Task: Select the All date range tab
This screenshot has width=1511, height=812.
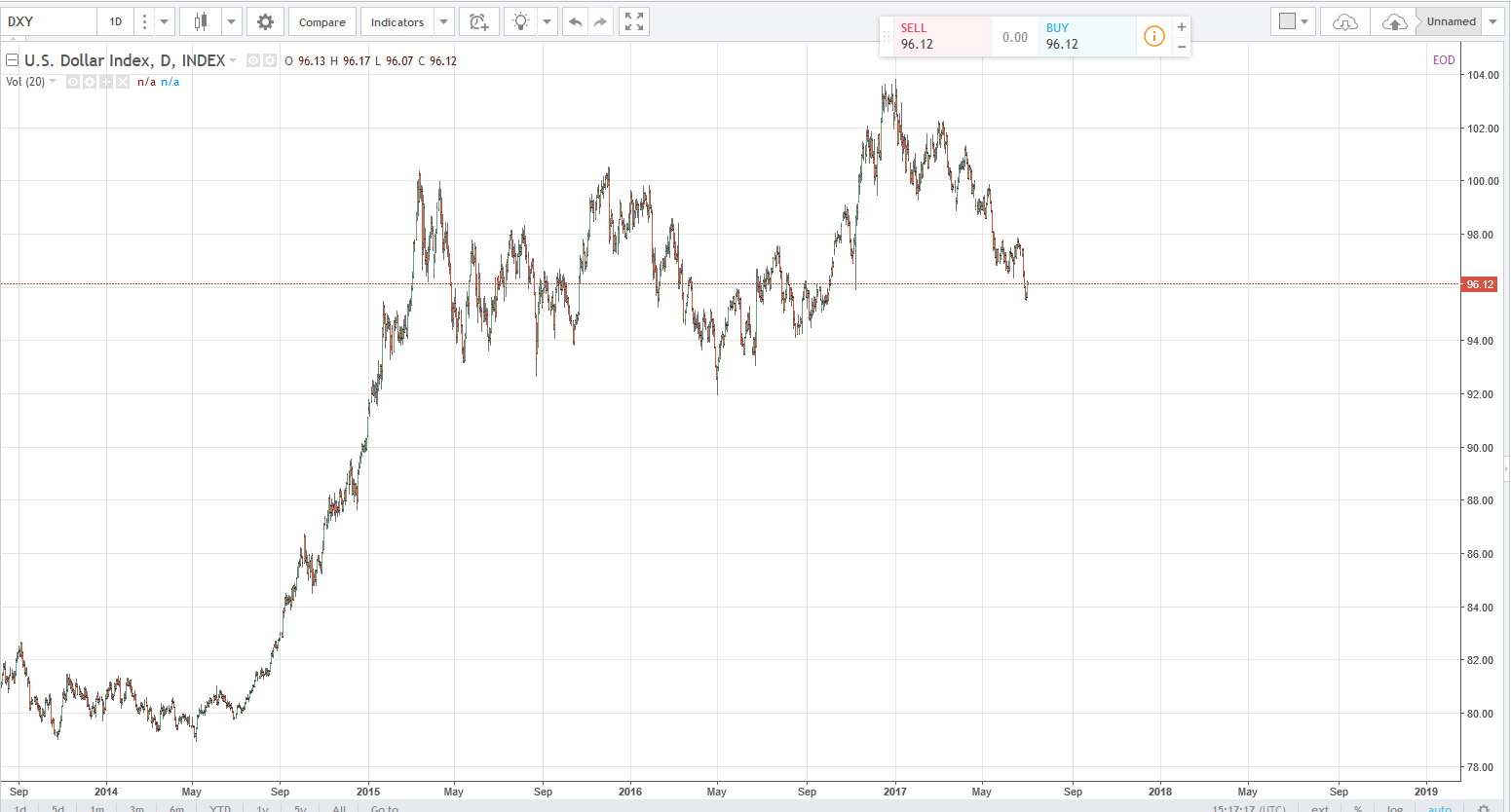Action: pyautogui.click(x=339, y=808)
